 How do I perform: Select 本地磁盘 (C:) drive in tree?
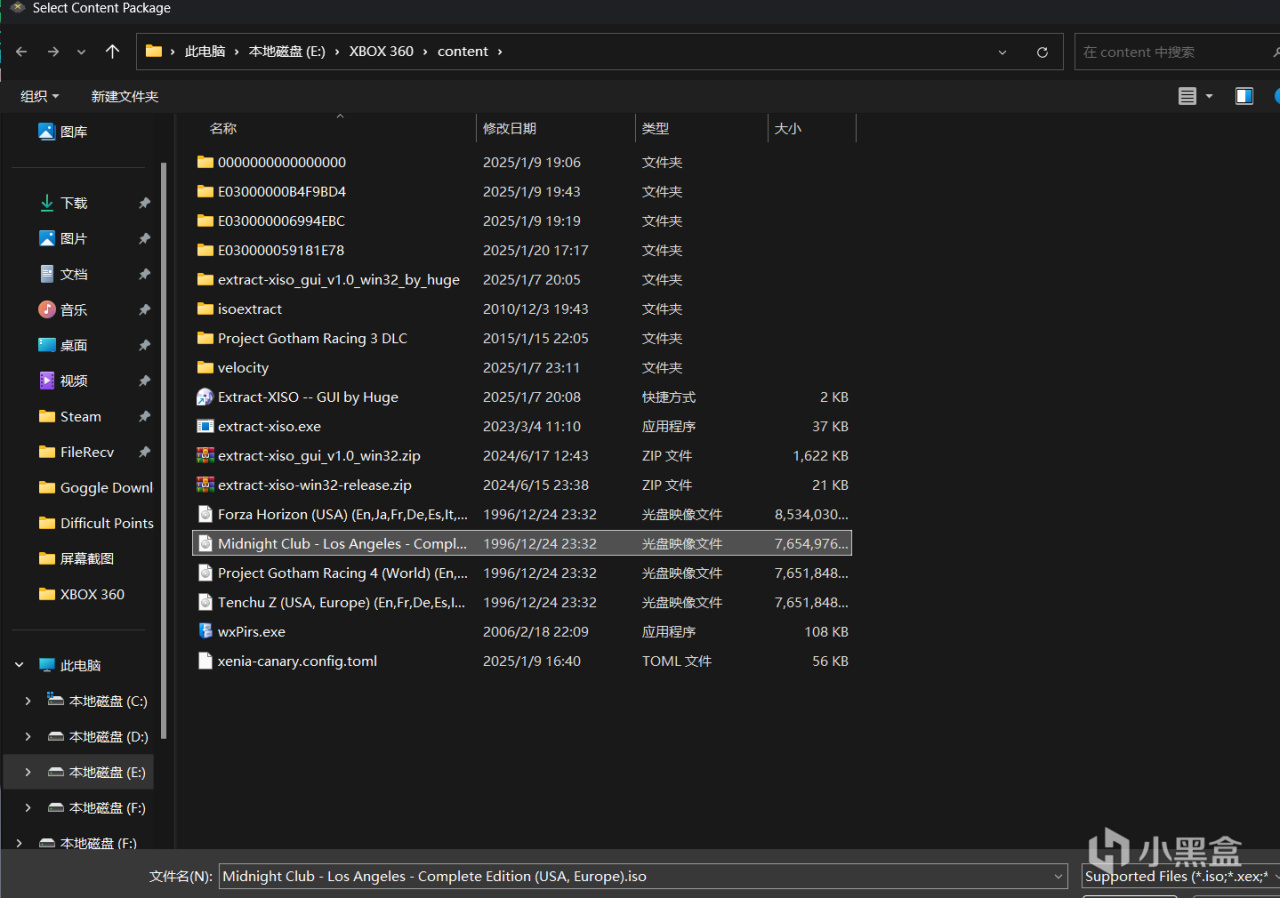(97, 701)
